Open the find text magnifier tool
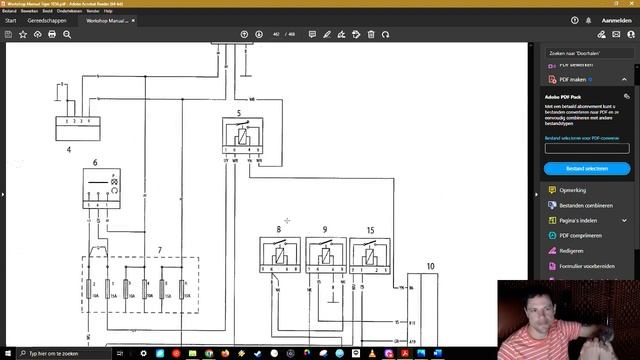Image resolution: width=640 pixels, height=360 pixels. click(x=67, y=35)
